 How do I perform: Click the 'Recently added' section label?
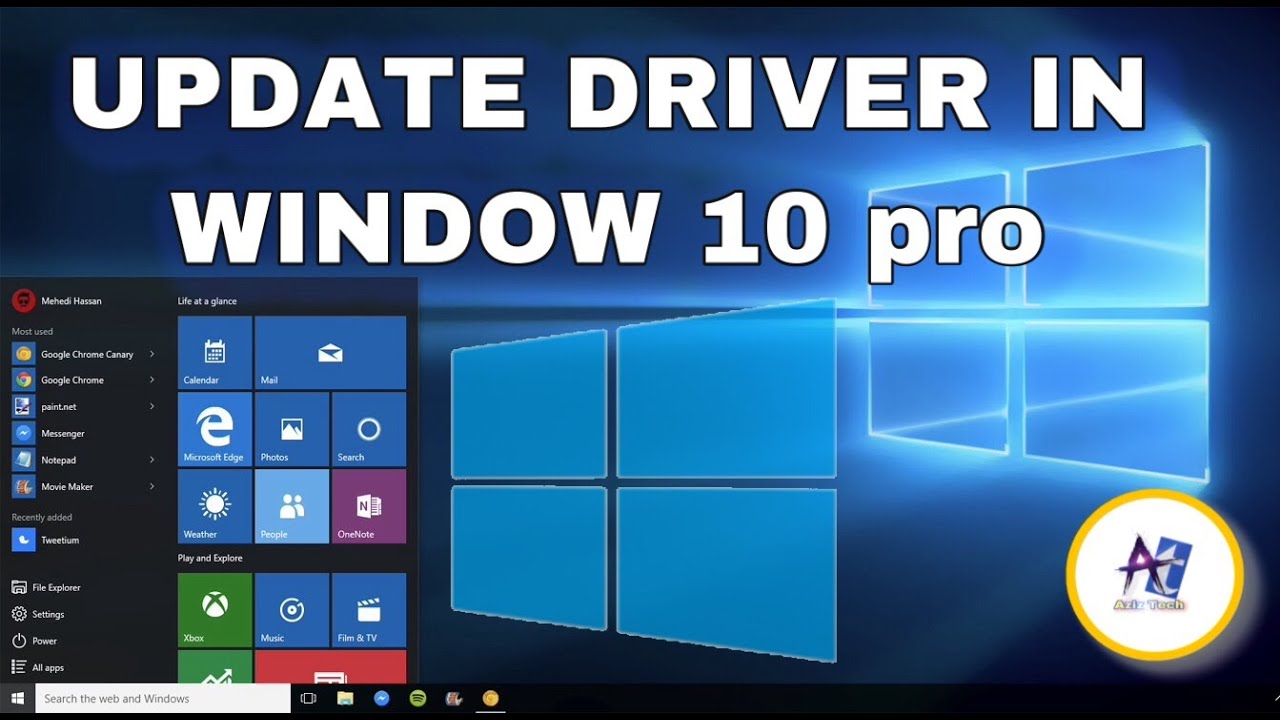tap(42, 517)
